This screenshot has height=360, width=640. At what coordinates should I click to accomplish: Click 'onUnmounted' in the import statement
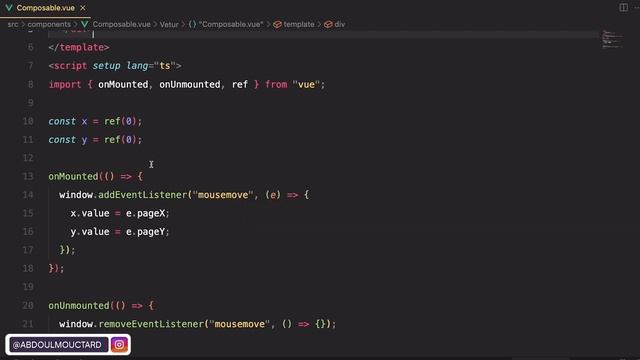190,84
